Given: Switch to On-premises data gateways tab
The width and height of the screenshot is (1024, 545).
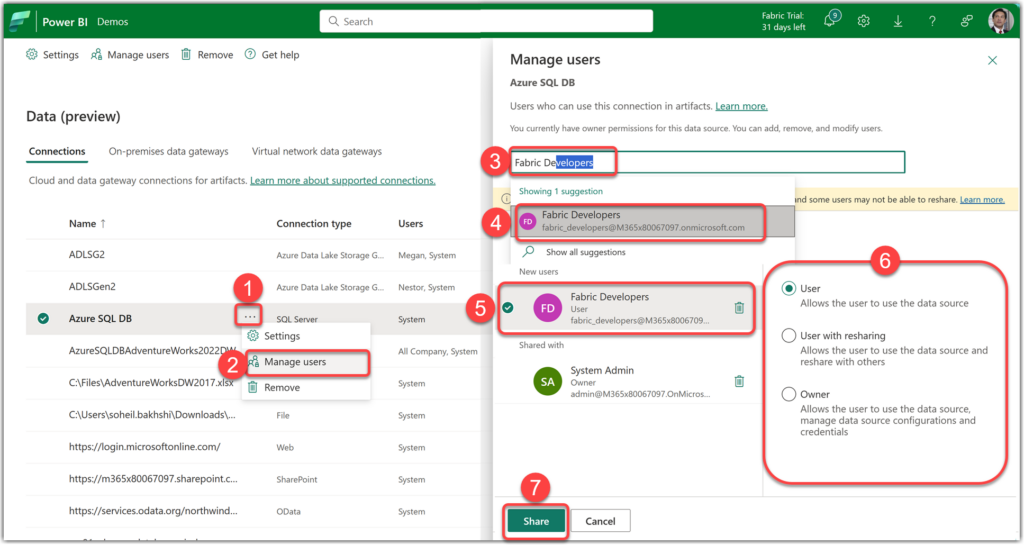Looking at the screenshot, I should coord(168,151).
